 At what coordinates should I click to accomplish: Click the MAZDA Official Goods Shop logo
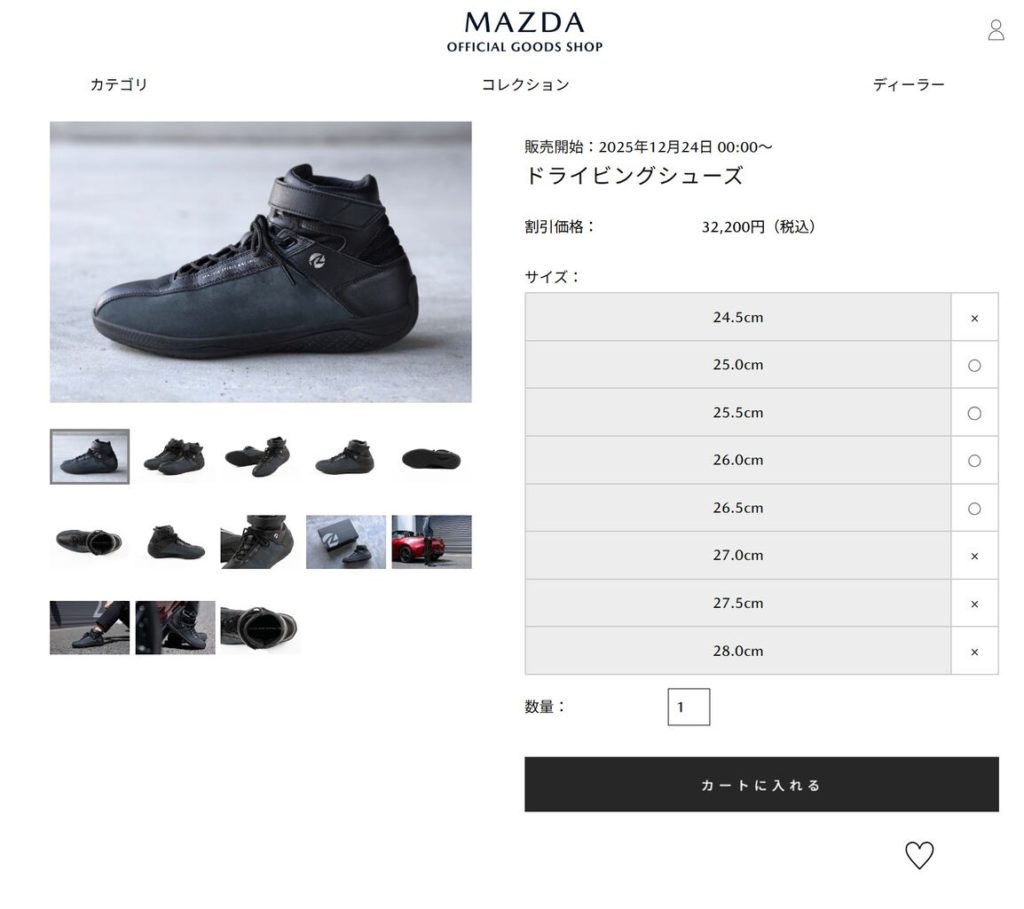(524, 31)
